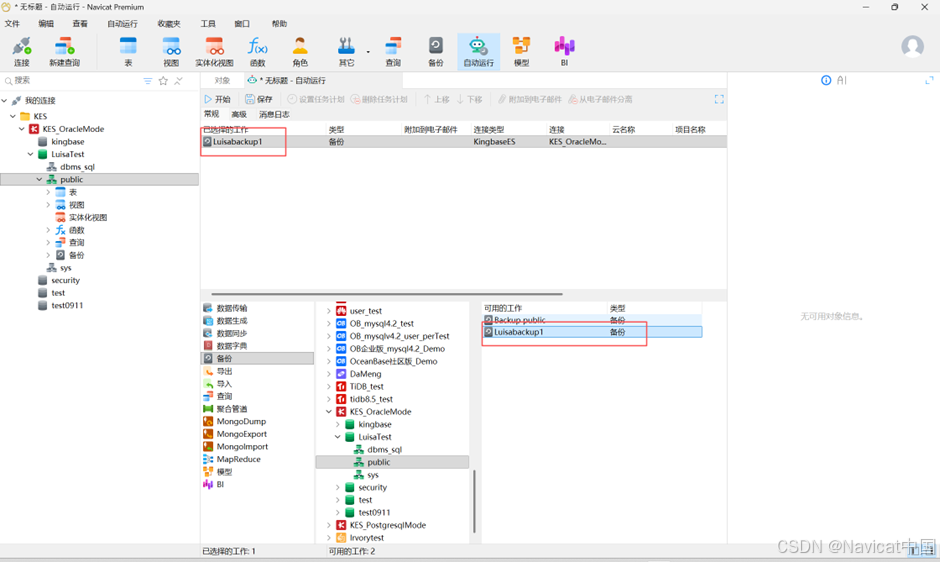
Task: Click the Role (角色) toolbar icon
Action: tap(300, 51)
